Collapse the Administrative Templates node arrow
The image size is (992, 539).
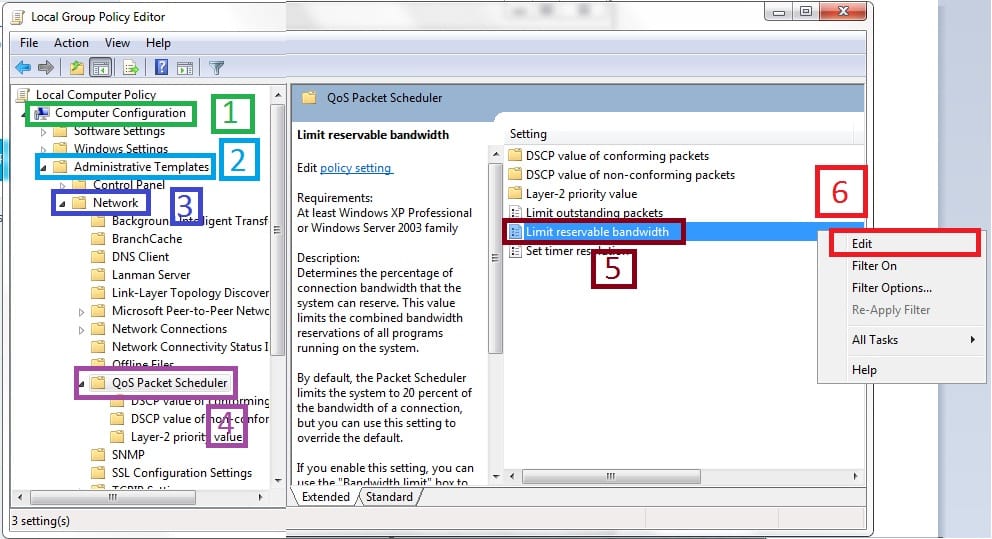coord(43,168)
